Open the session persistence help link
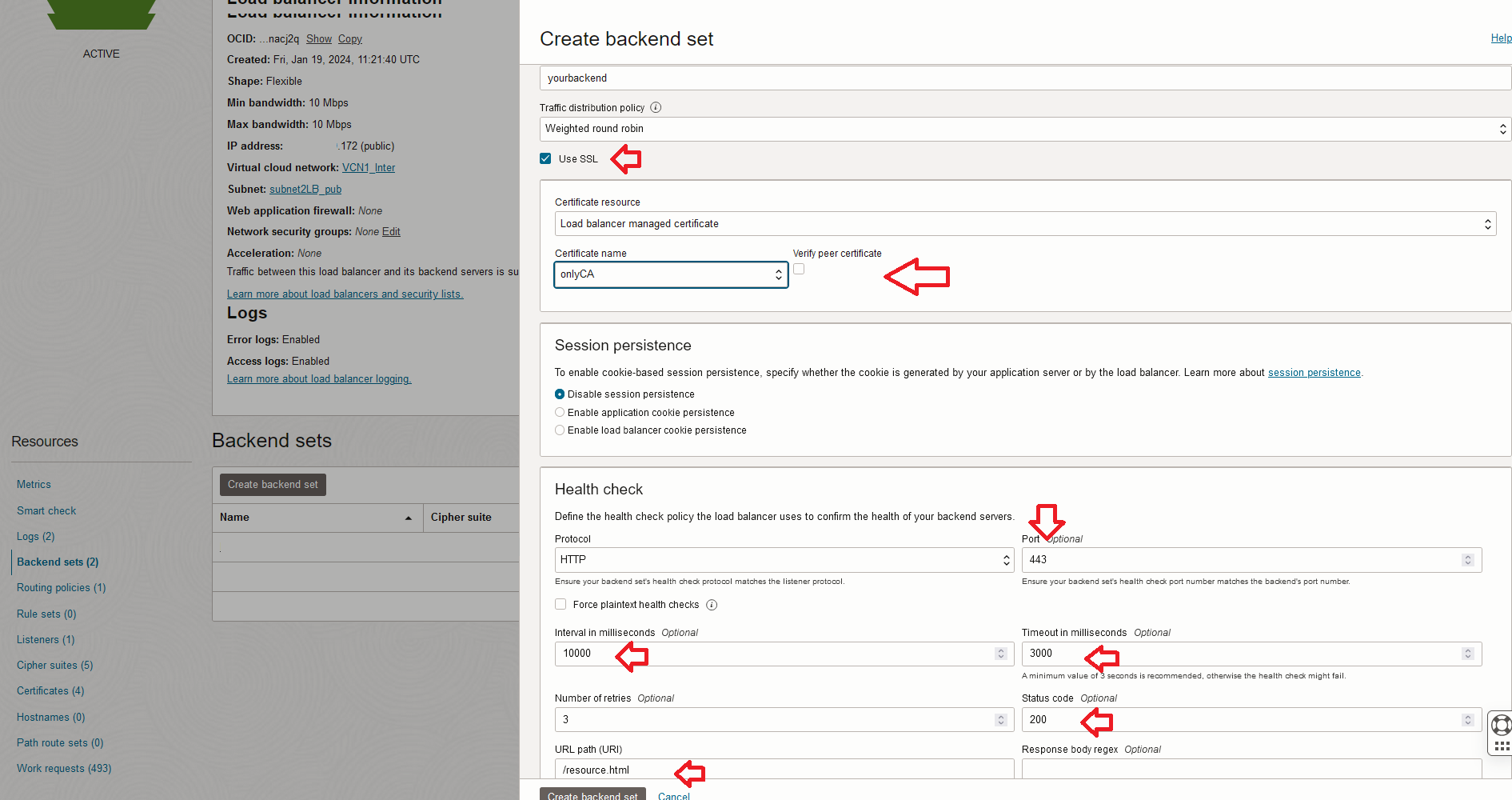This screenshot has width=1512, height=800. [x=1314, y=373]
